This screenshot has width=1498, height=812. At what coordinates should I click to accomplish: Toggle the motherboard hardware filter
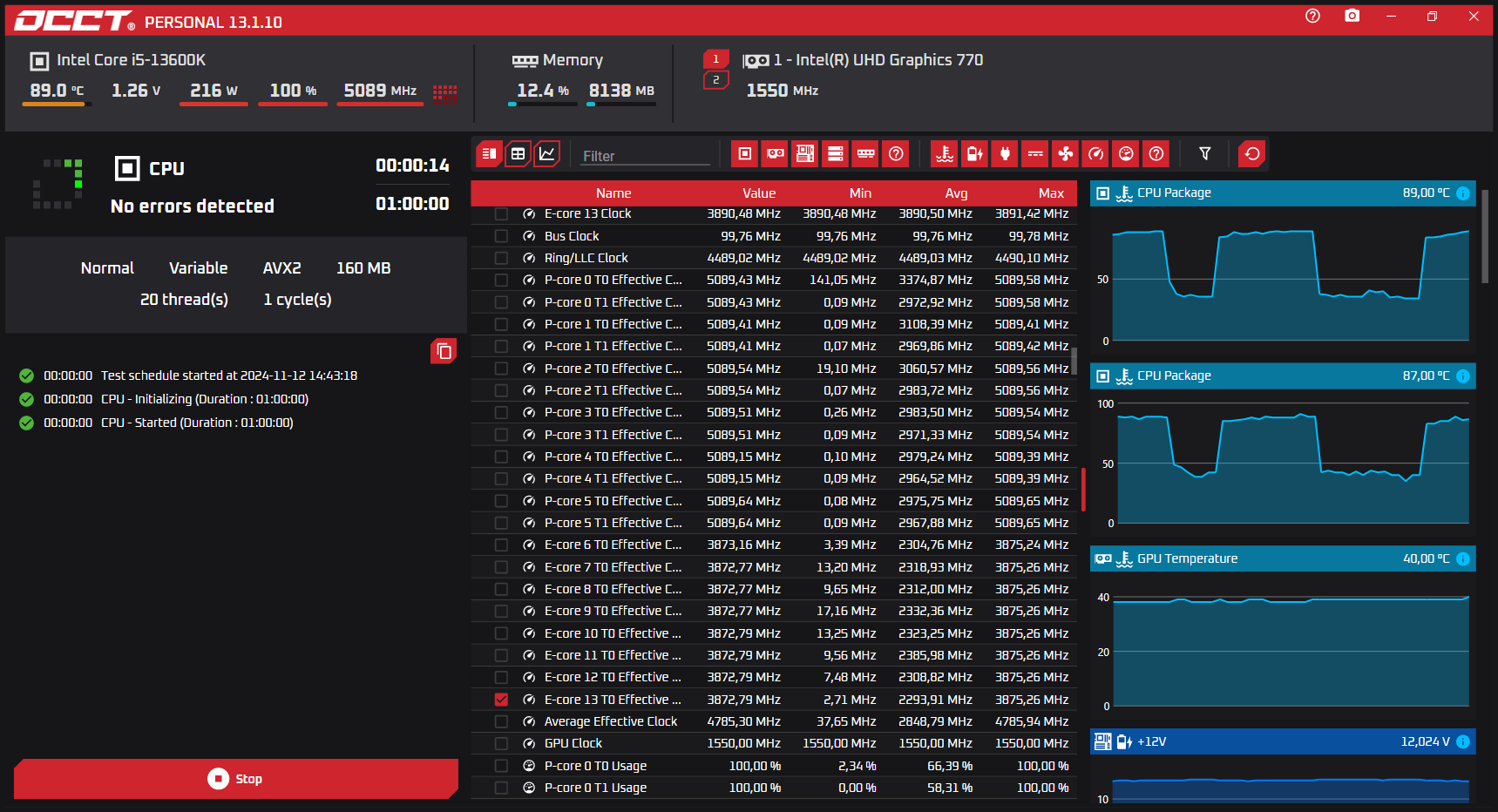805,154
